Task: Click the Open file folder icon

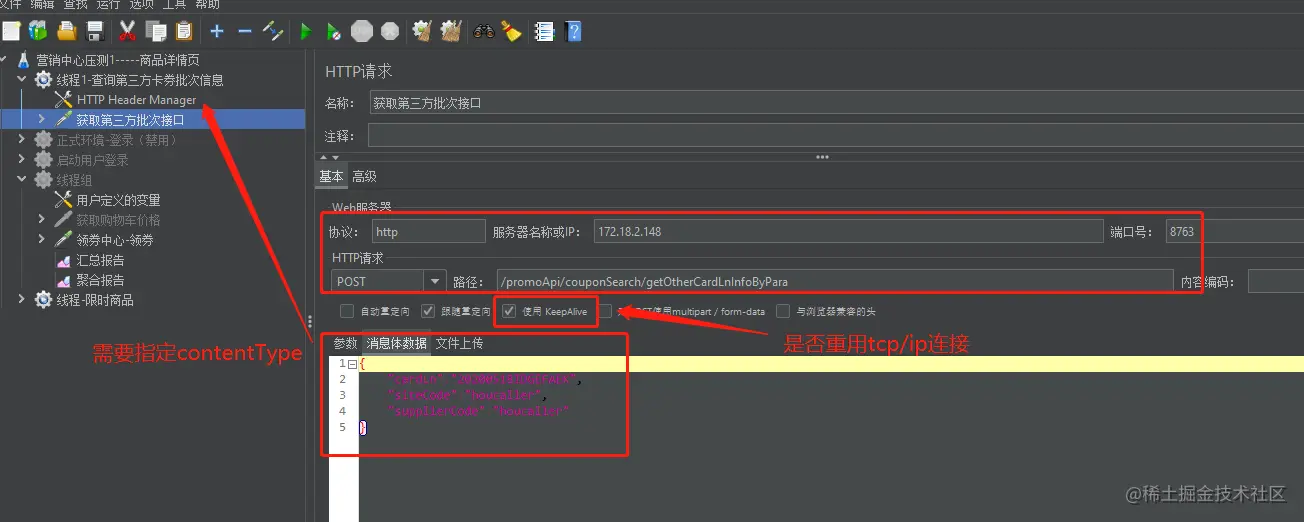Action: coord(67,31)
